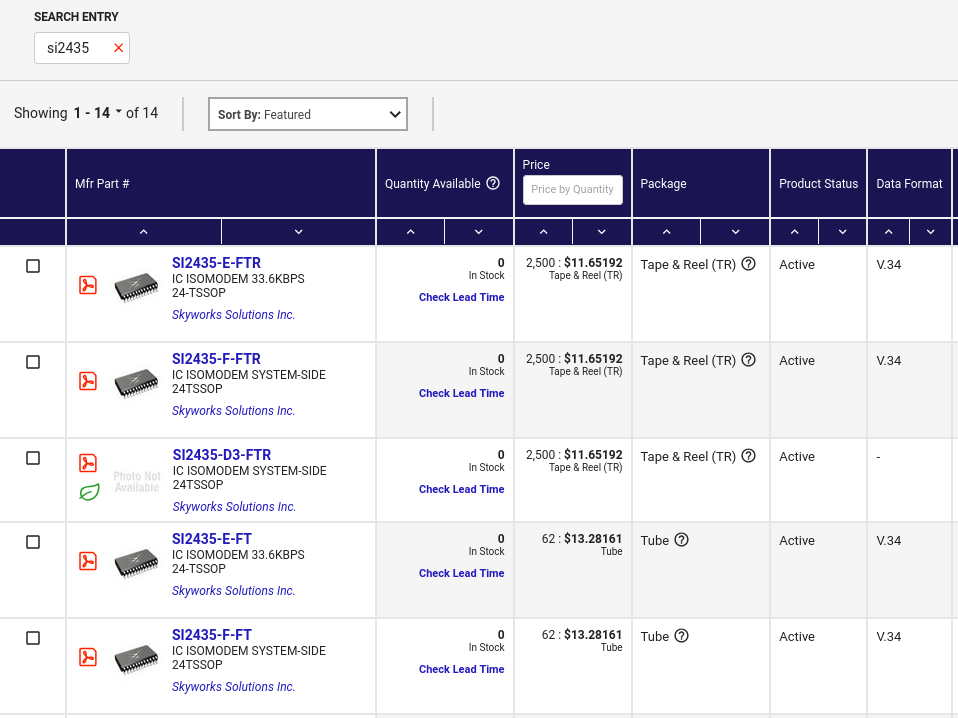Screen dimensions: 958x718
Task: Sort Product Status column descending
Action: (x=842, y=232)
